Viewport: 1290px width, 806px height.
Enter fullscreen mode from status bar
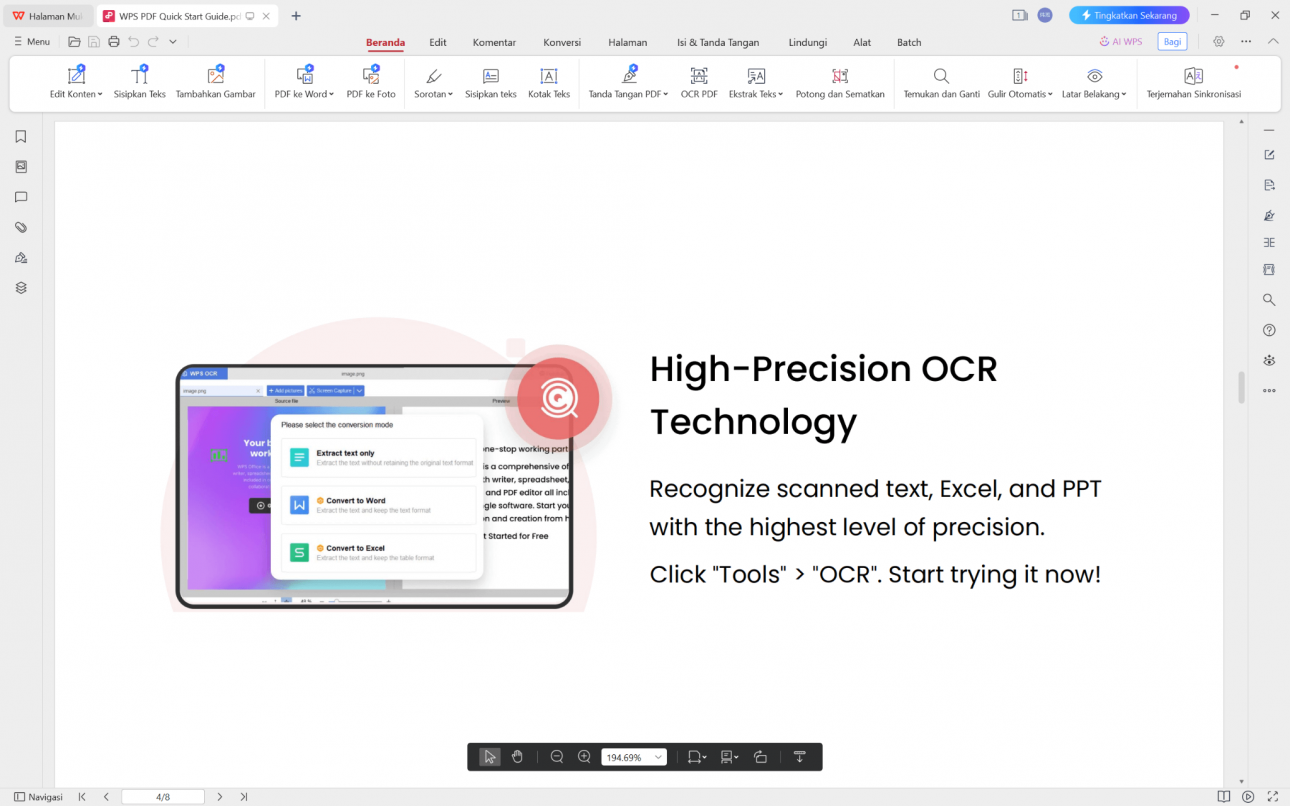point(1272,797)
